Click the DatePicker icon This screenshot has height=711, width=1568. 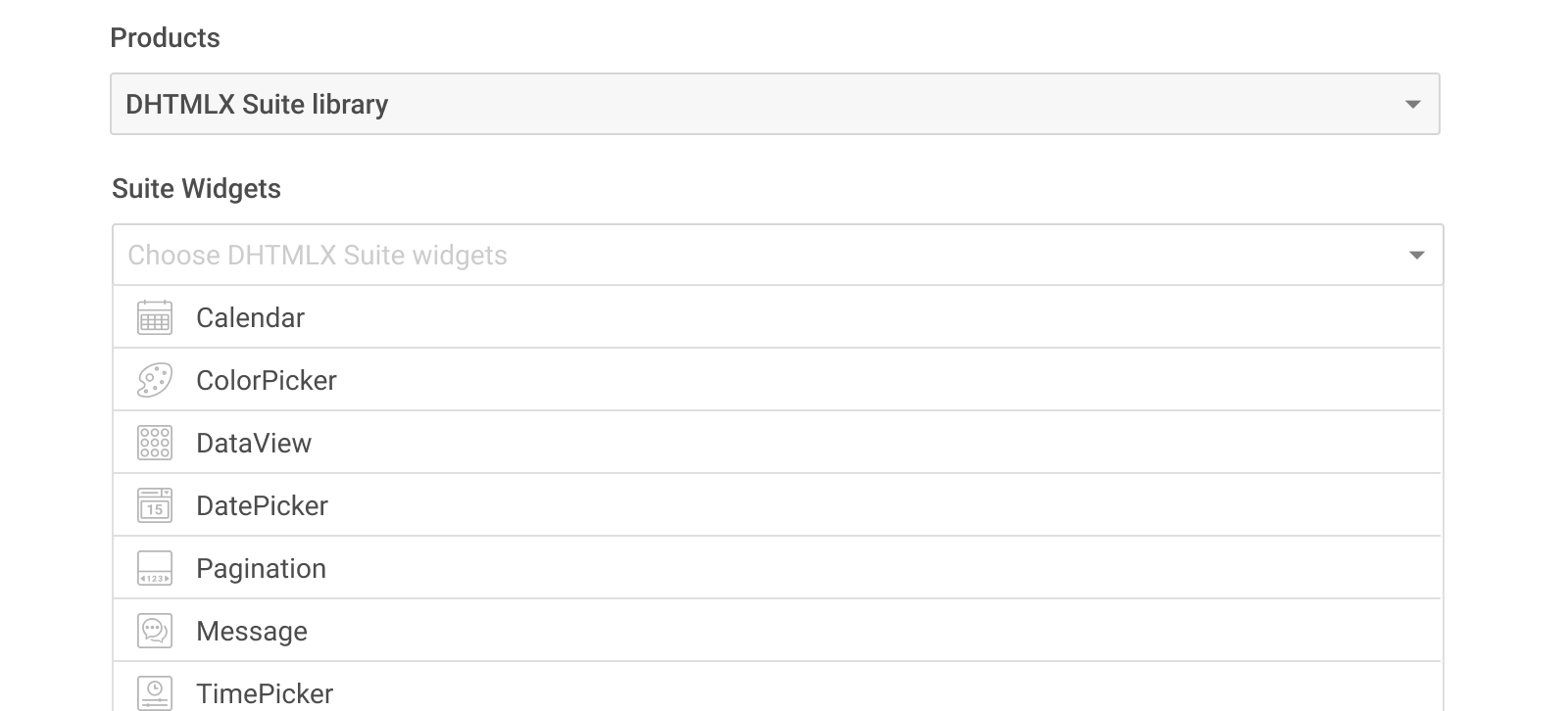coord(155,505)
